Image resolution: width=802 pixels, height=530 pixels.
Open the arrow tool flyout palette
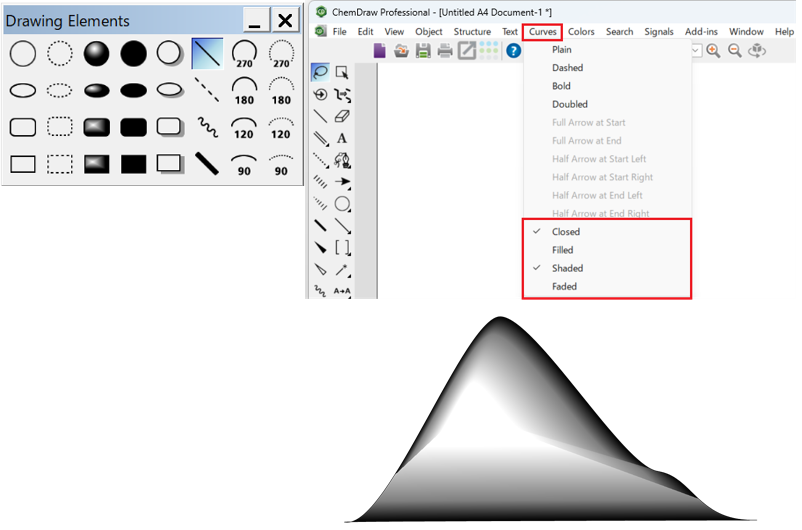343,182
